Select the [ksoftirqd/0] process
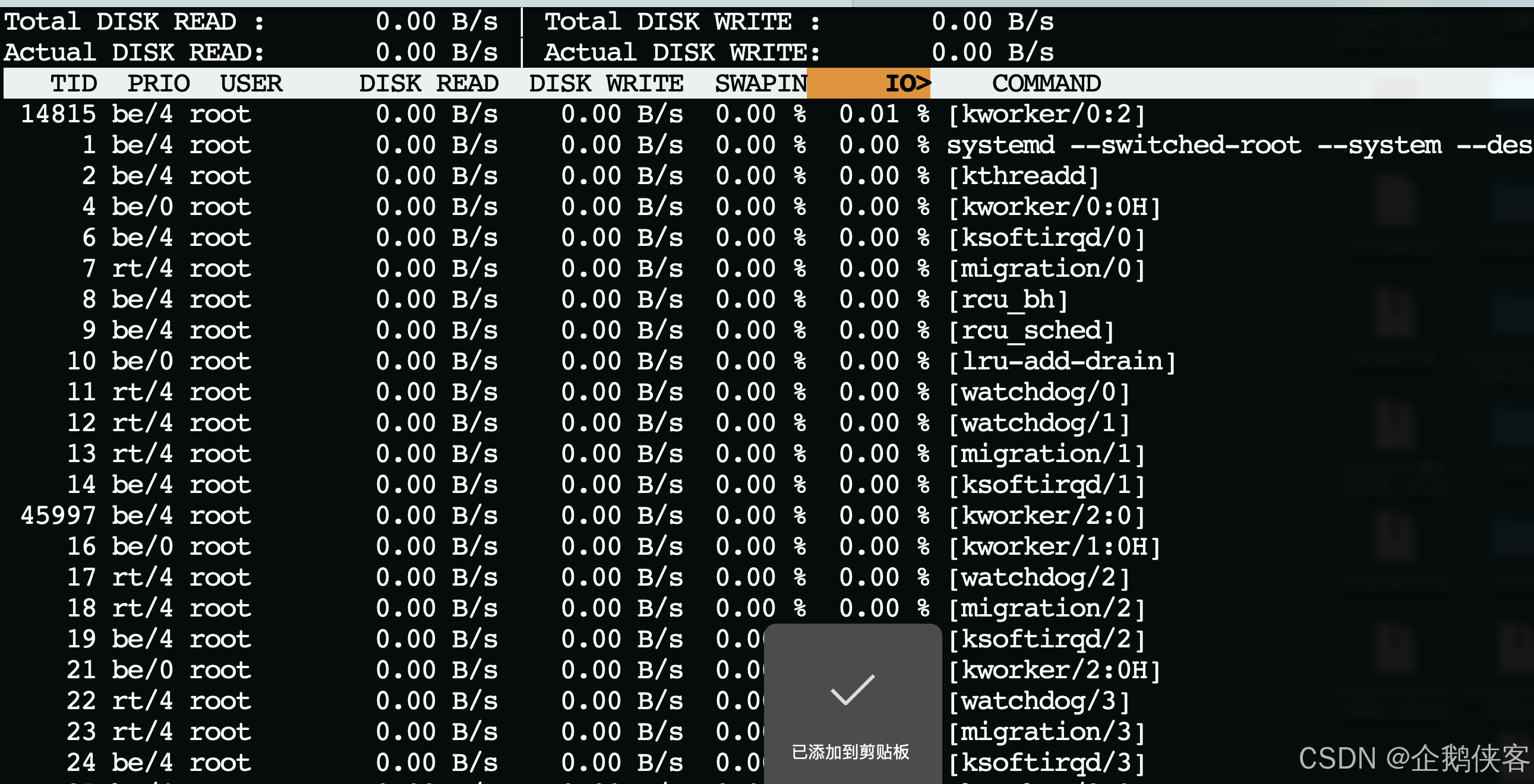The height and width of the screenshot is (784, 1534). 1046,238
